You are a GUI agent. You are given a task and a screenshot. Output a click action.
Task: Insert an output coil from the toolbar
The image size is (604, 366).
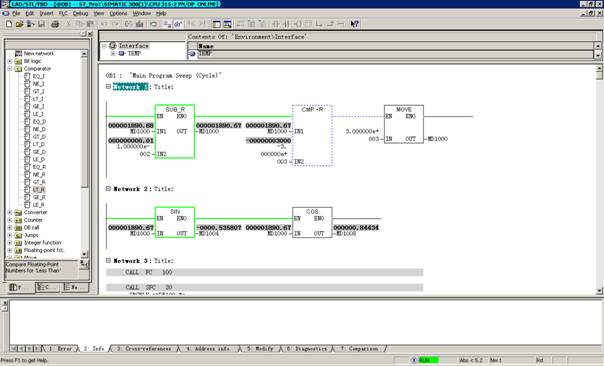pos(297,24)
